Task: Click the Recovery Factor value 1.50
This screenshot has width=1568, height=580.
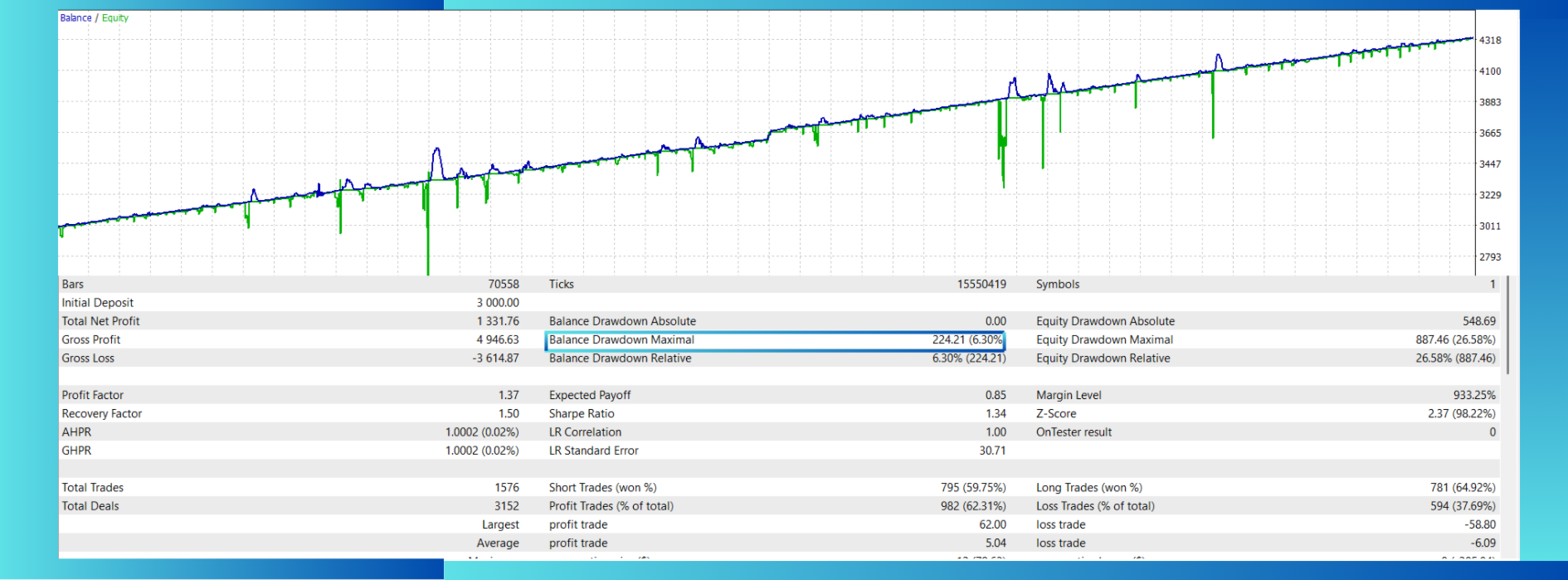Action: tap(509, 414)
